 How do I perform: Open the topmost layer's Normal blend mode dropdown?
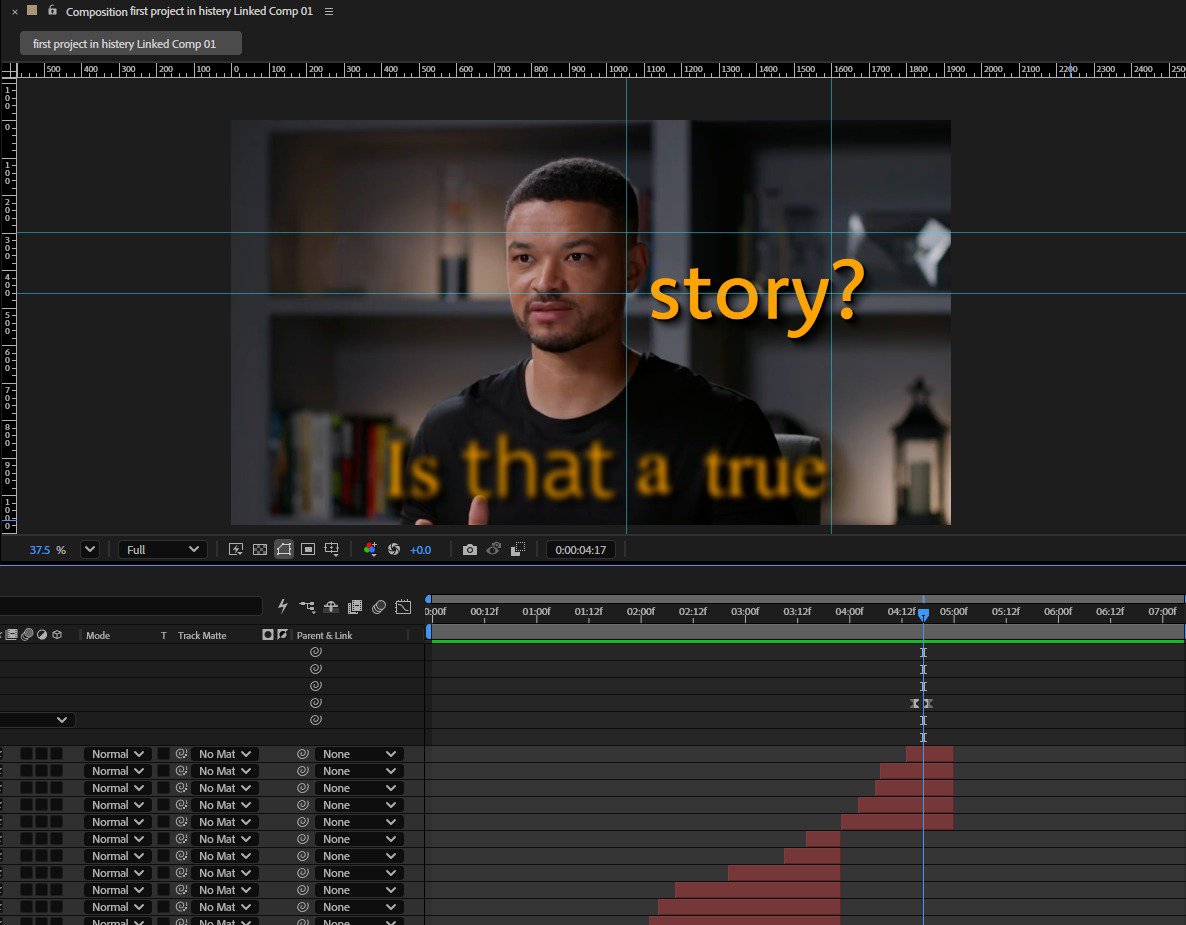117,754
